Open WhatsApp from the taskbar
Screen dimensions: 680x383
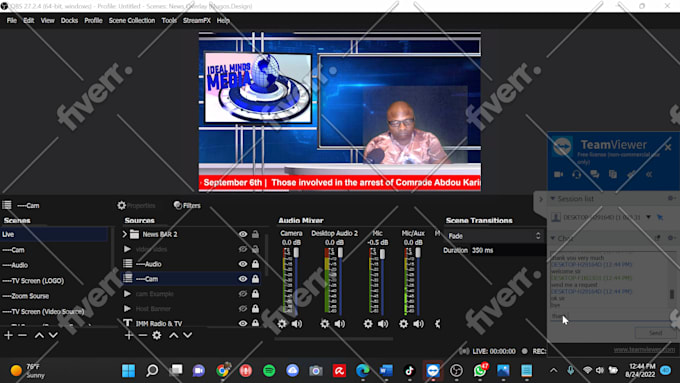480,370
